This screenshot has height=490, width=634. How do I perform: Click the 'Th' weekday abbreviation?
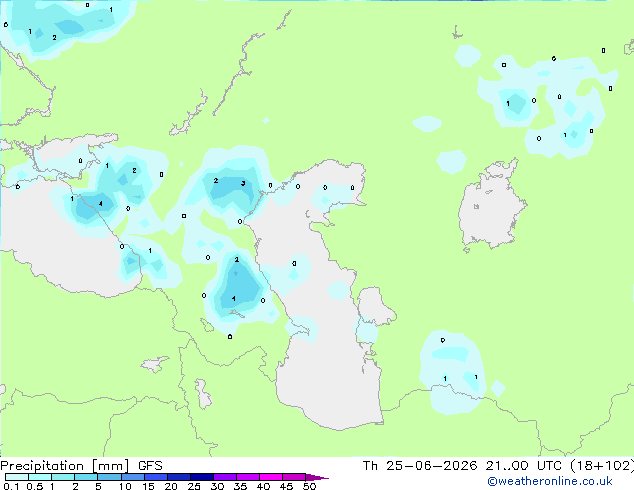(x=370, y=466)
